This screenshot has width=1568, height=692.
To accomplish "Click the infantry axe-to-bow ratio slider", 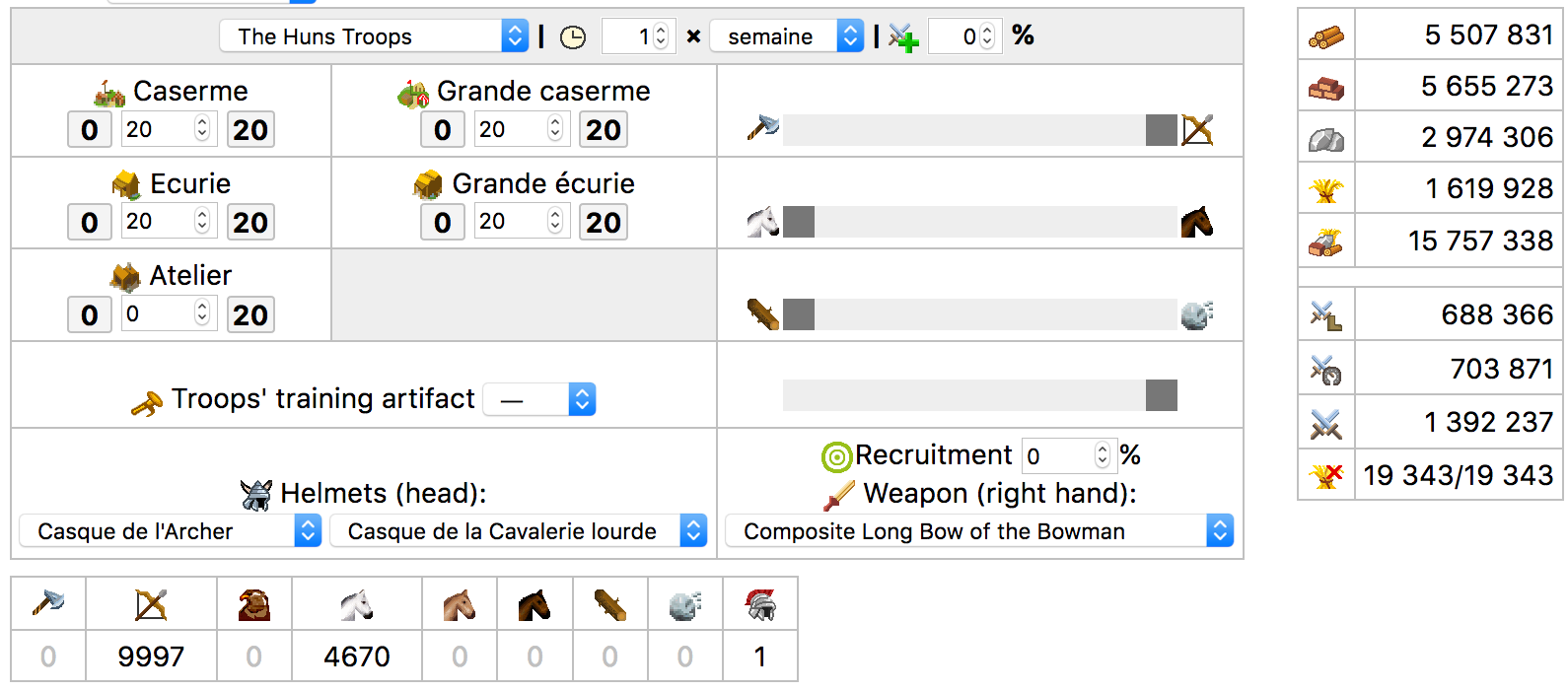I will [980, 130].
